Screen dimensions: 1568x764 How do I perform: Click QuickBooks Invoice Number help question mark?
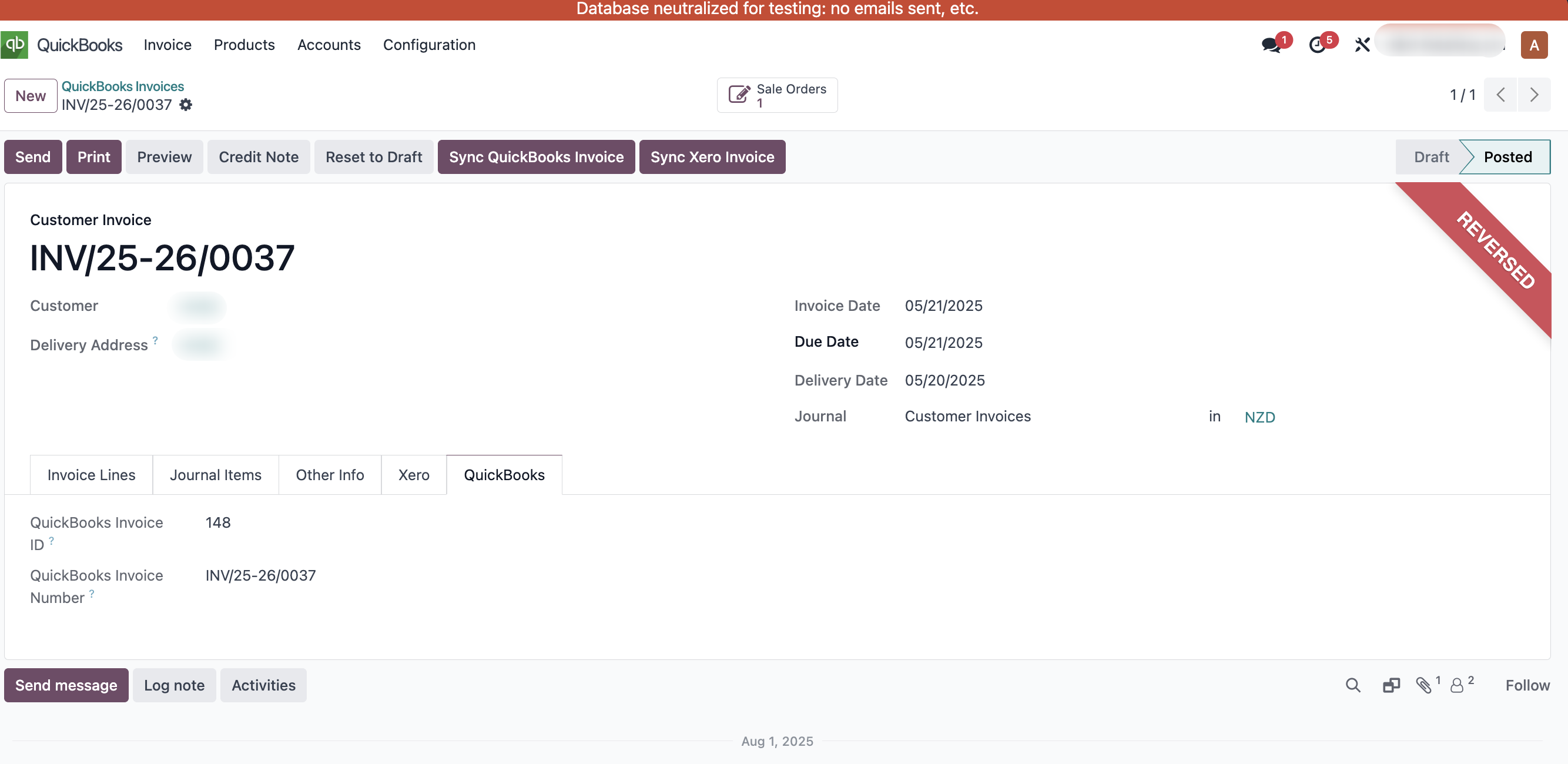click(x=92, y=593)
